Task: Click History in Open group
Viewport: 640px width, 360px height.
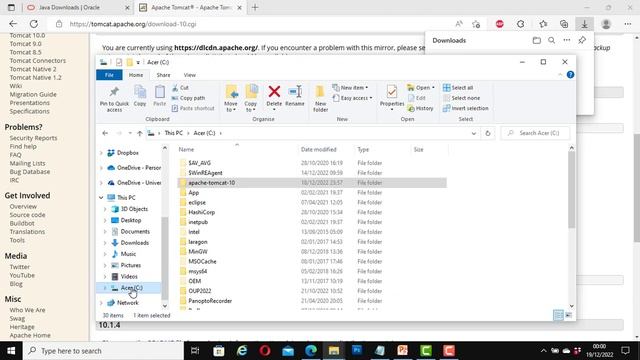Action: click(420, 108)
